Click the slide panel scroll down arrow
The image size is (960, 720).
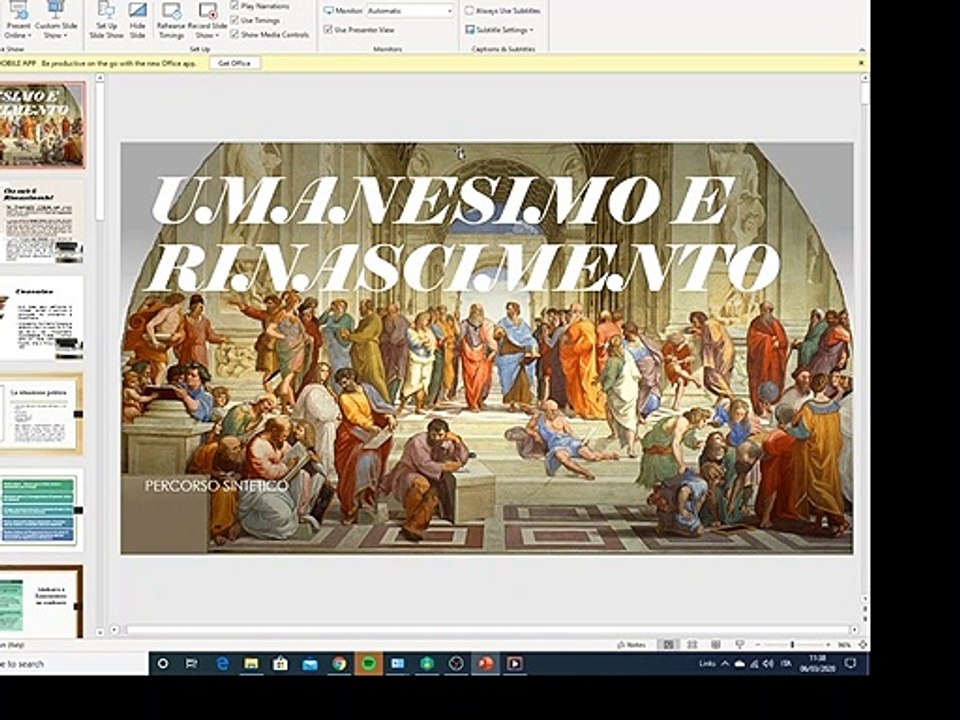coord(100,631)
